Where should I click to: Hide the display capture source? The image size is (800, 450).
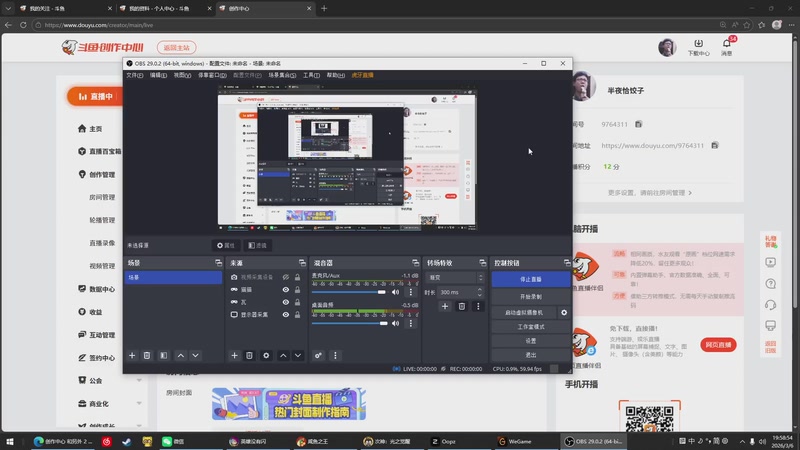click(286, 315)
